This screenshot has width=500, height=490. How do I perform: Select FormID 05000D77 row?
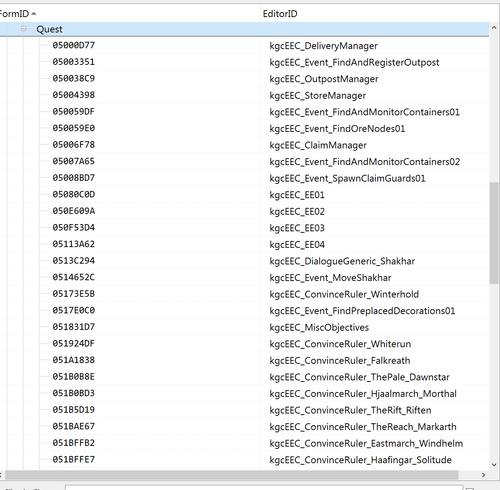click(244, 45)
